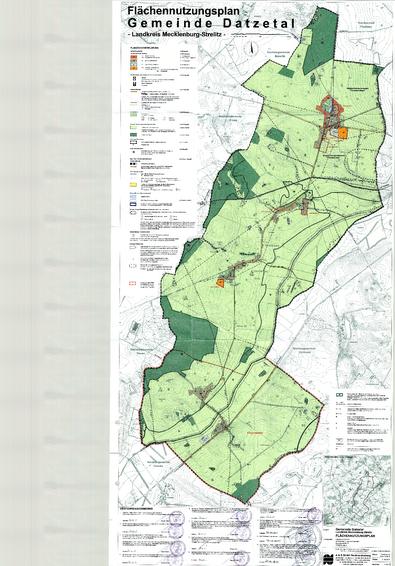Screen dimensions: 395x566
Task: Click the 'Gemeinde Datzetal' heading text
Action: coord(212,24)
